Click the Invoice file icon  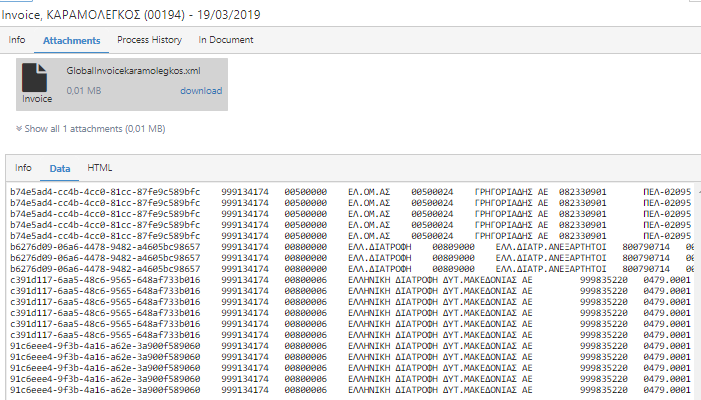34,77
